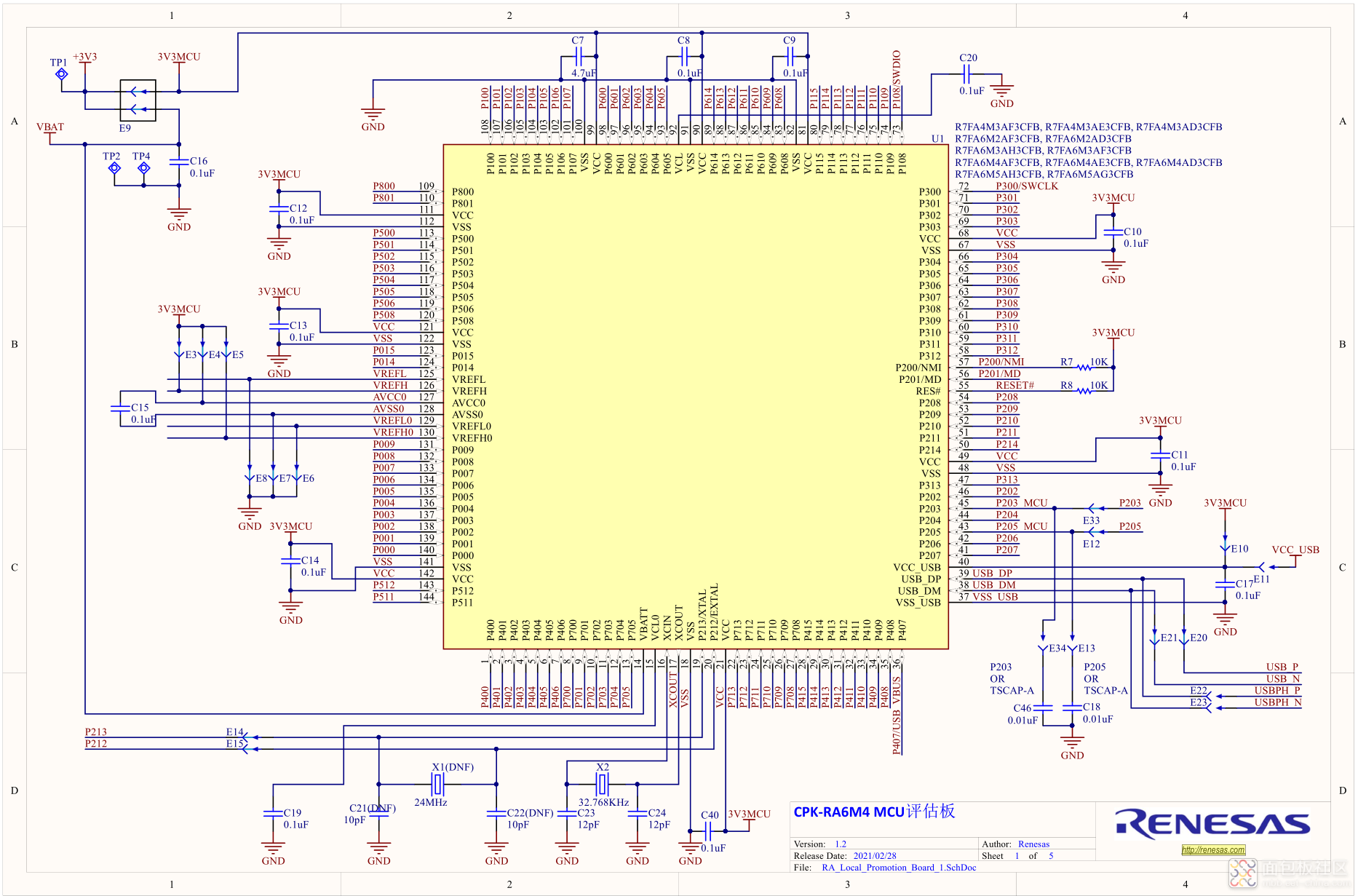Click capacitor C15 symbol
The height and width of the screenshot is (896, 1358).
120,408
